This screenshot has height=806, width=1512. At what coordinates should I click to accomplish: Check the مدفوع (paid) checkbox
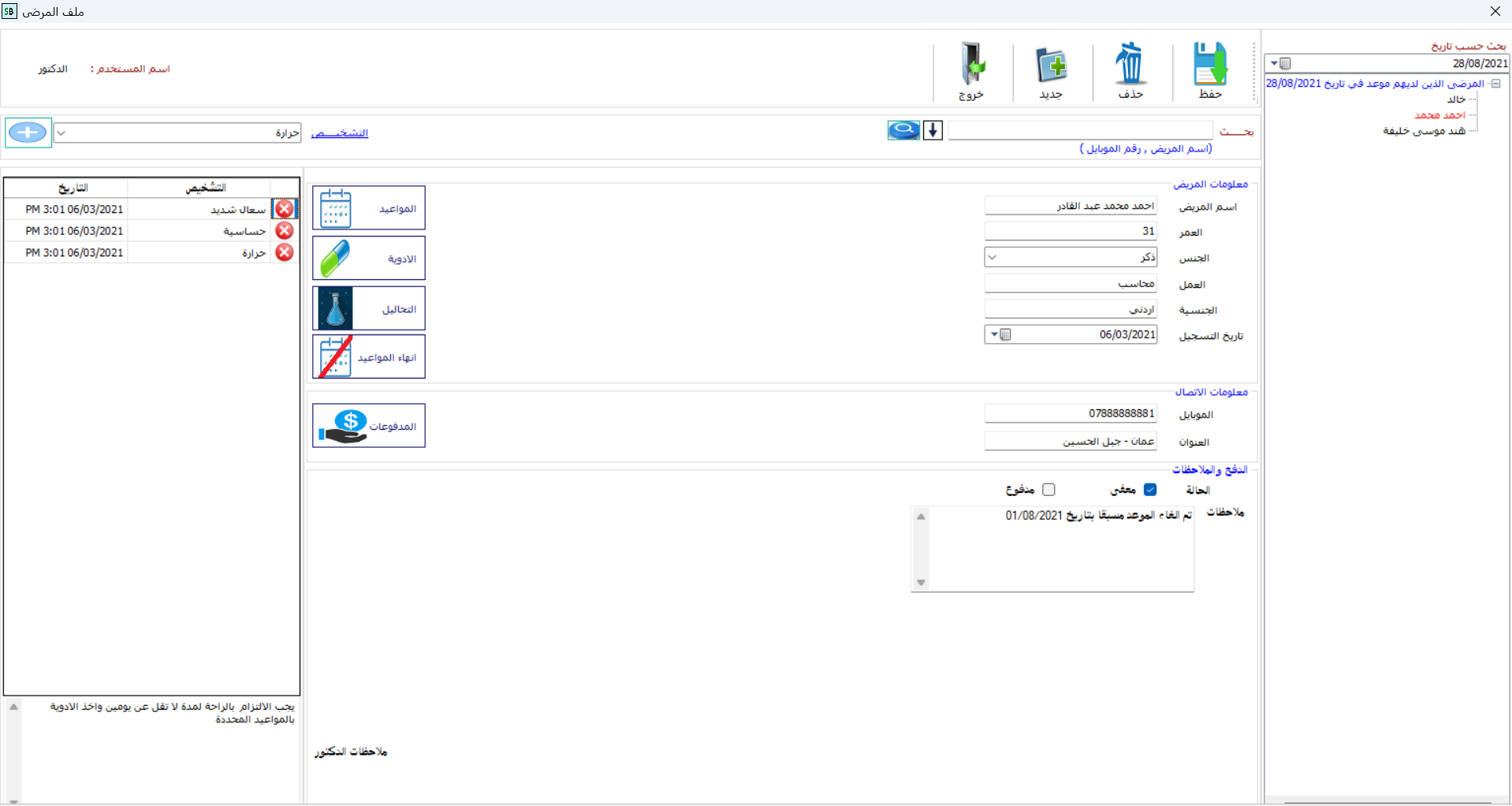[1048, 490]
